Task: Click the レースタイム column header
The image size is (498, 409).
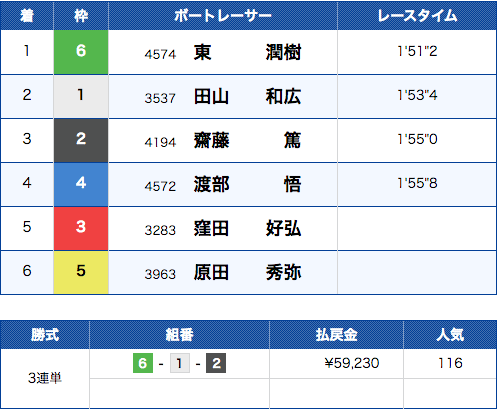Action: click(x=417, y=16)
